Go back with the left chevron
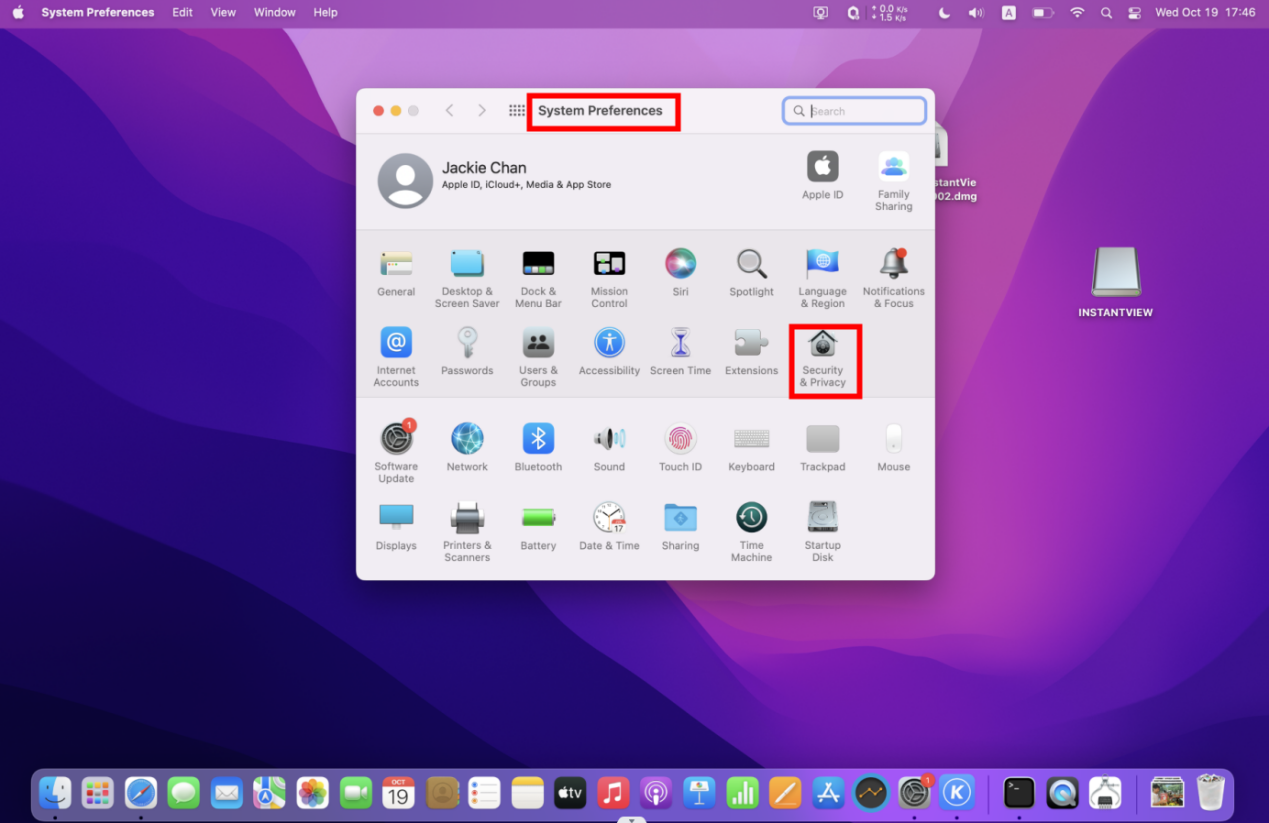The width and height of the screenshot is (1269, 823). (449, 111)
